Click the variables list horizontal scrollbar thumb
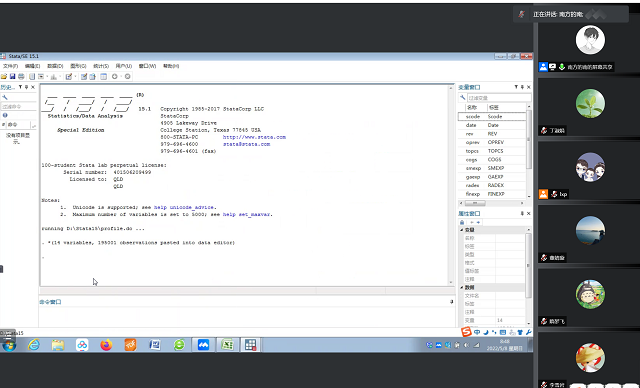This screenshot has width=640, height=388. point(475,203)
